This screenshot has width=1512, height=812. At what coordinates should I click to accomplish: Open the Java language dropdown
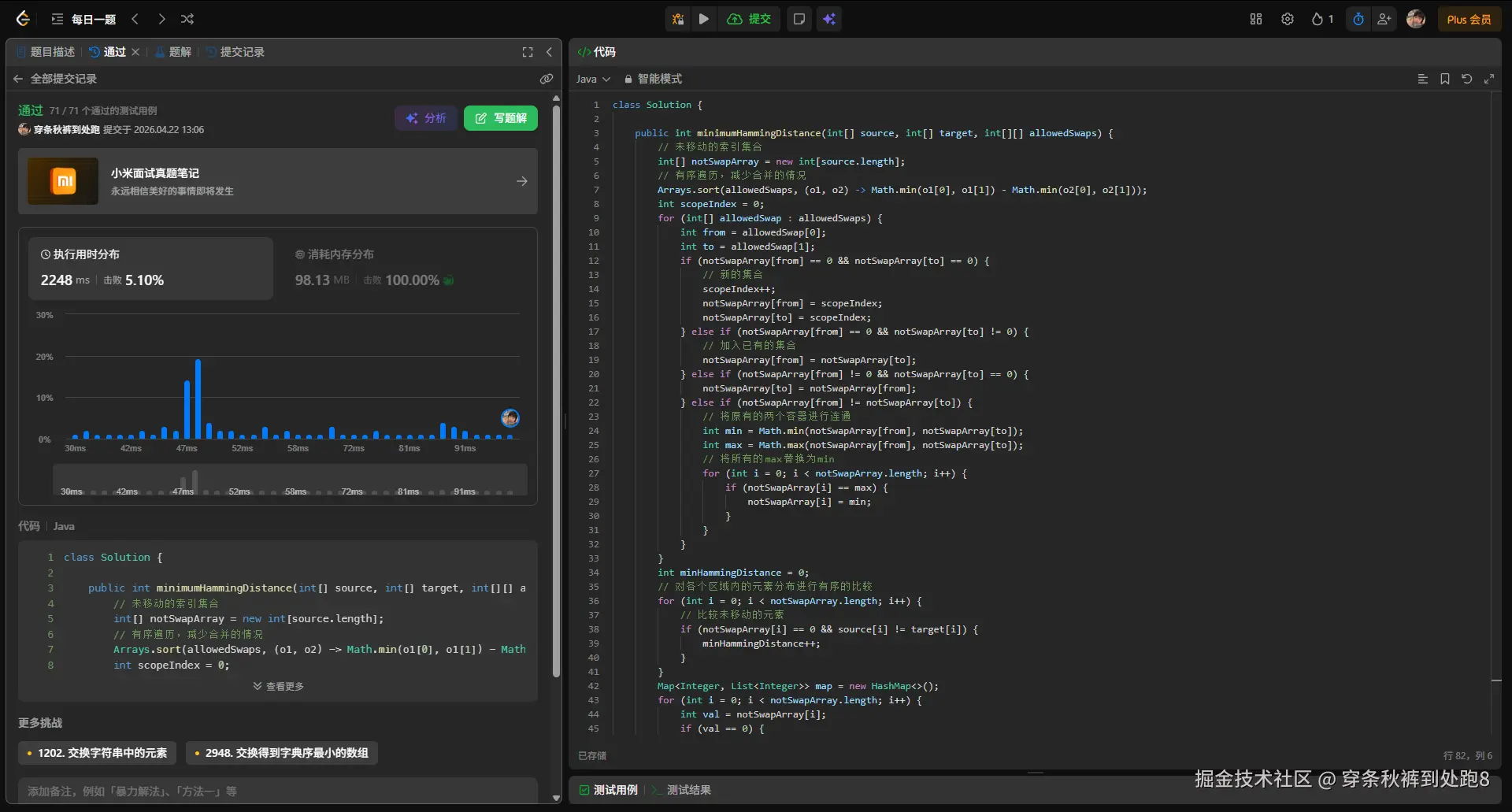coord(593,79)
